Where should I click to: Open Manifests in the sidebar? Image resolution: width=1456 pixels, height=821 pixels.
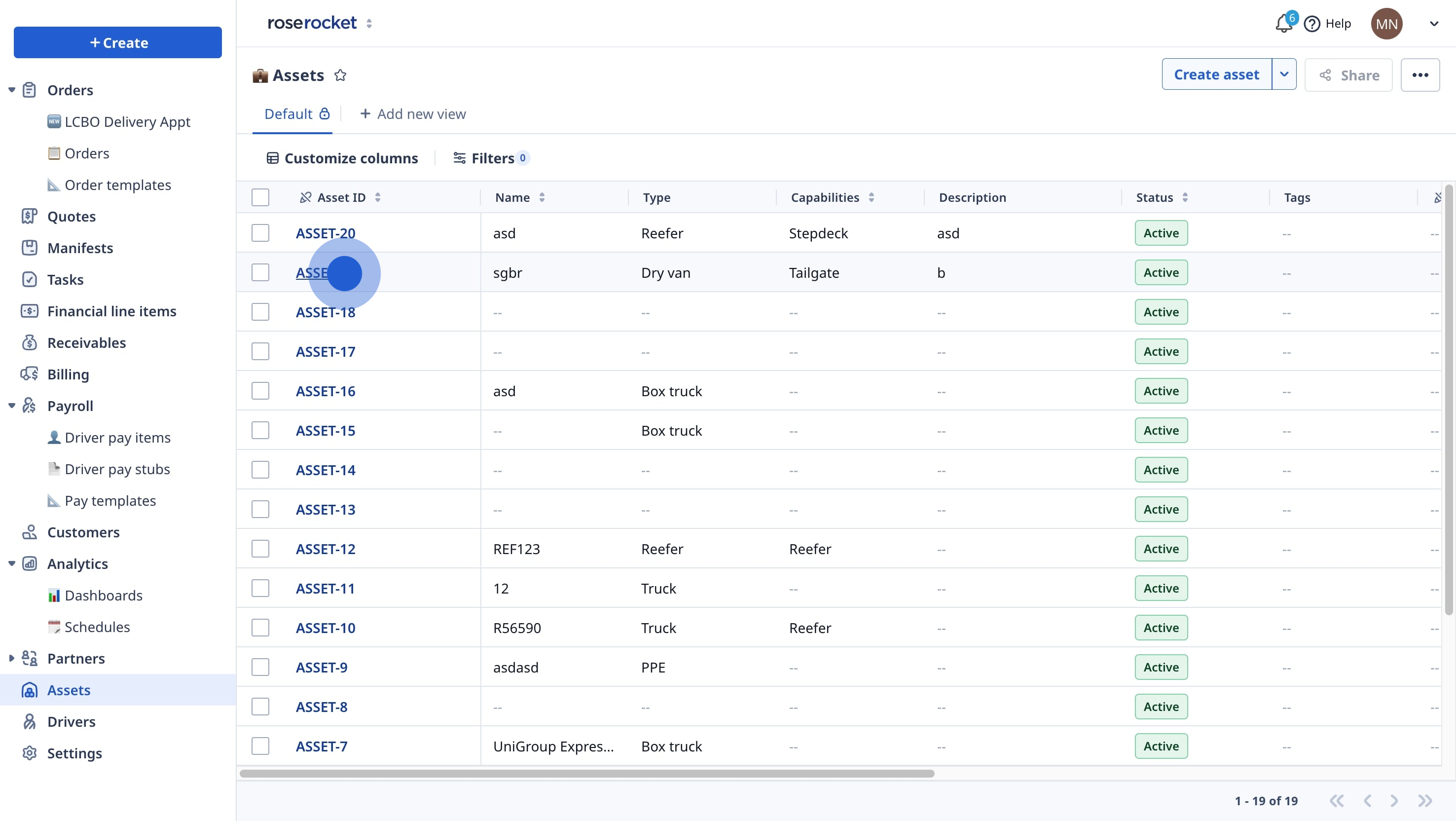point(80,248)
